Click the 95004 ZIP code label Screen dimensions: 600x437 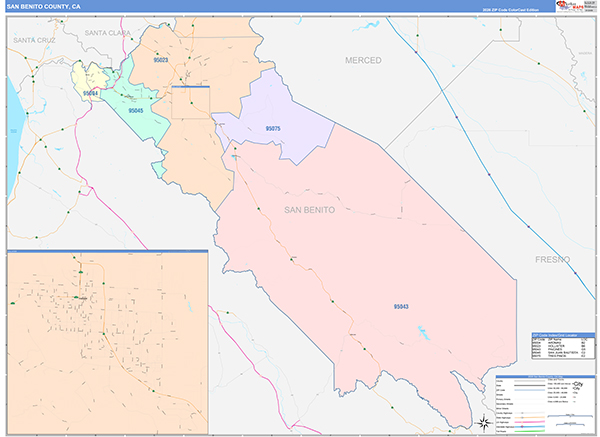[90, 93]
